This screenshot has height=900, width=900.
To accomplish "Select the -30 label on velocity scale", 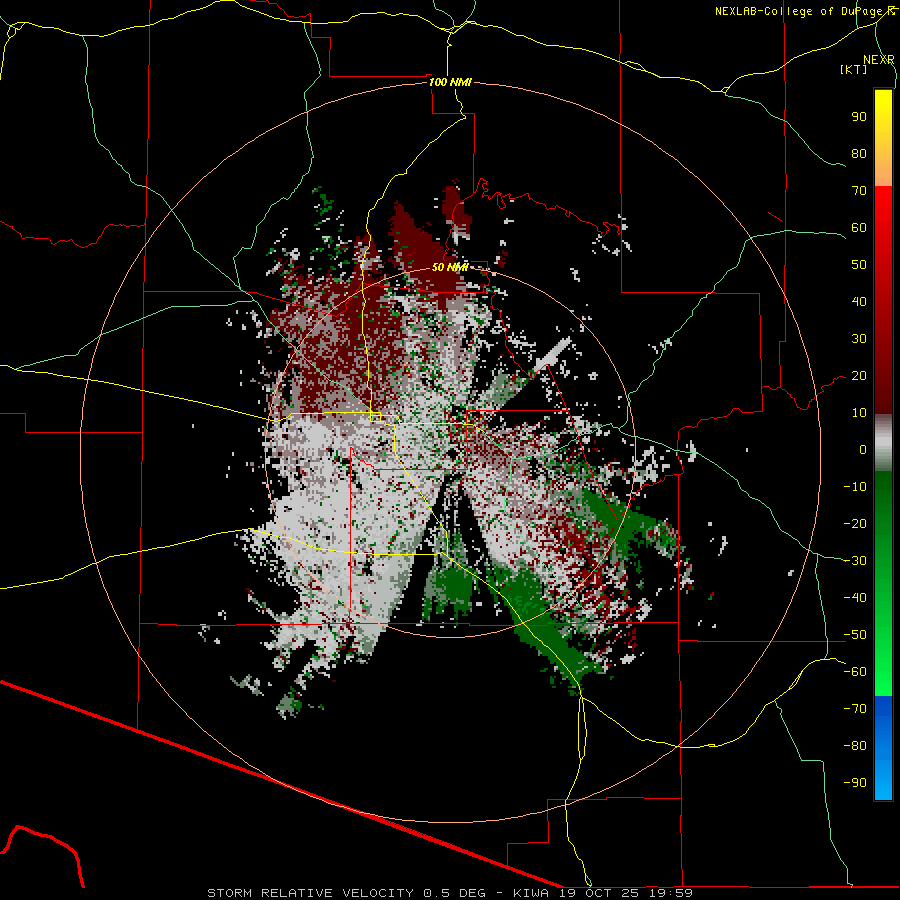I will tap(855, 561).
